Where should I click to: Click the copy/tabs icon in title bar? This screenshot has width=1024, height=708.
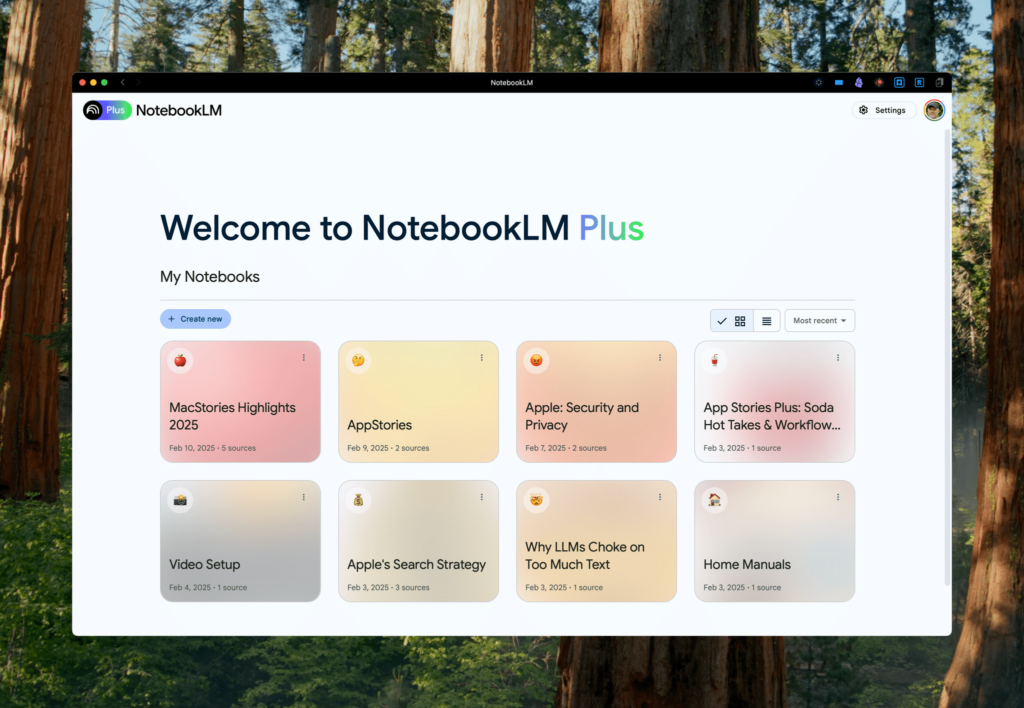(939, 82)
